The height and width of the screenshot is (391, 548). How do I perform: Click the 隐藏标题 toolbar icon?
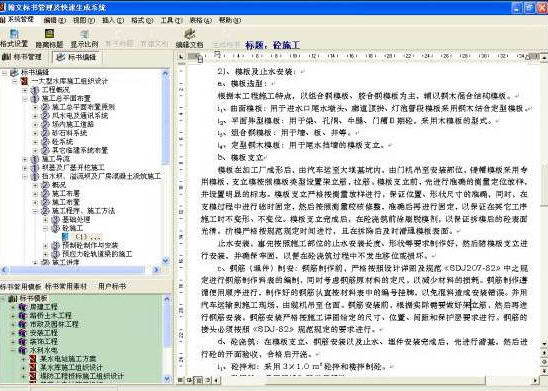point(49,34)
